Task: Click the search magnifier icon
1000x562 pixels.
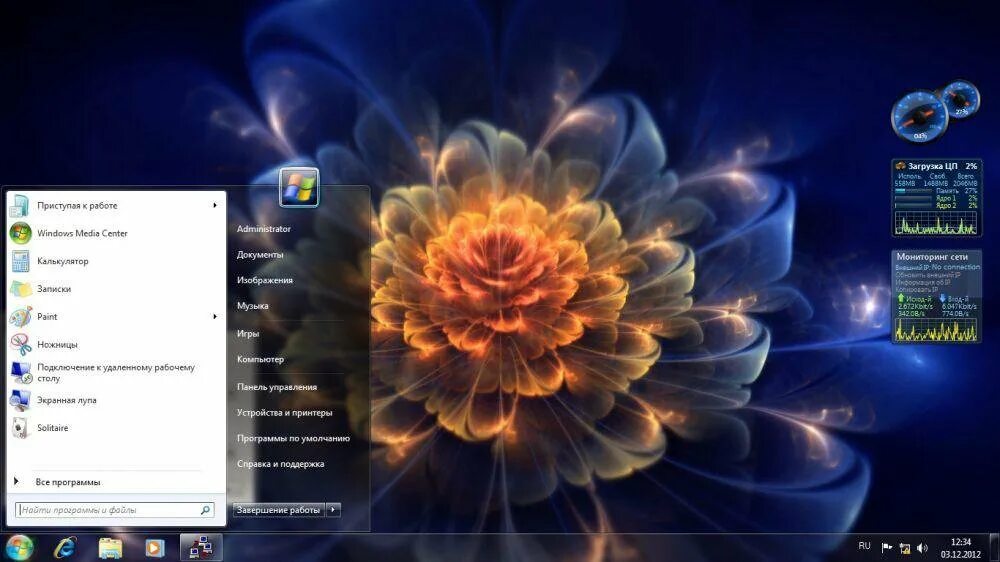Action: click(205, 510)
